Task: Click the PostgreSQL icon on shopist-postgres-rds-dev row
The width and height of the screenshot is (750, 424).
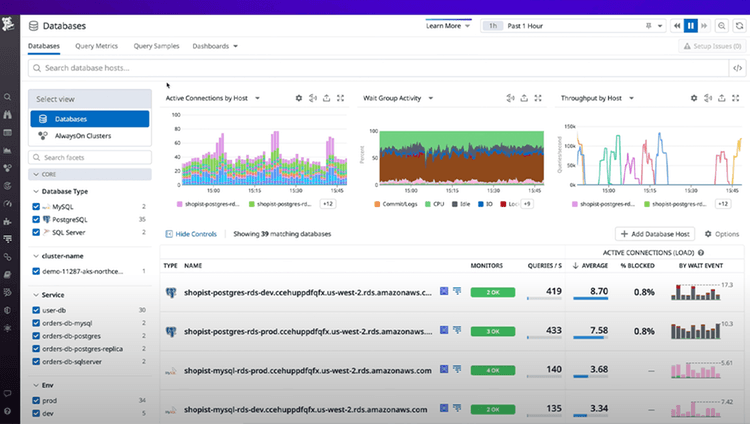Action: point(171,292)
